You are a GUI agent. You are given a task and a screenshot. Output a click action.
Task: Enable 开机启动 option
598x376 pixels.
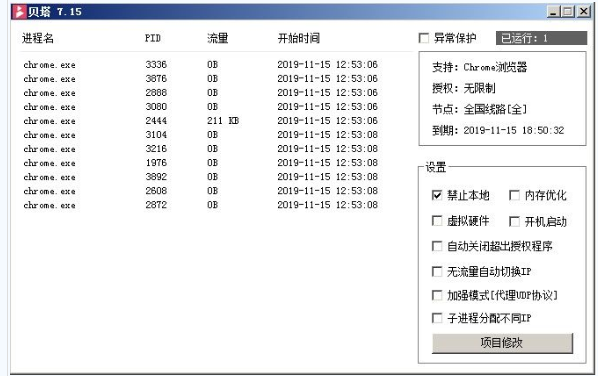click(514, 221)
